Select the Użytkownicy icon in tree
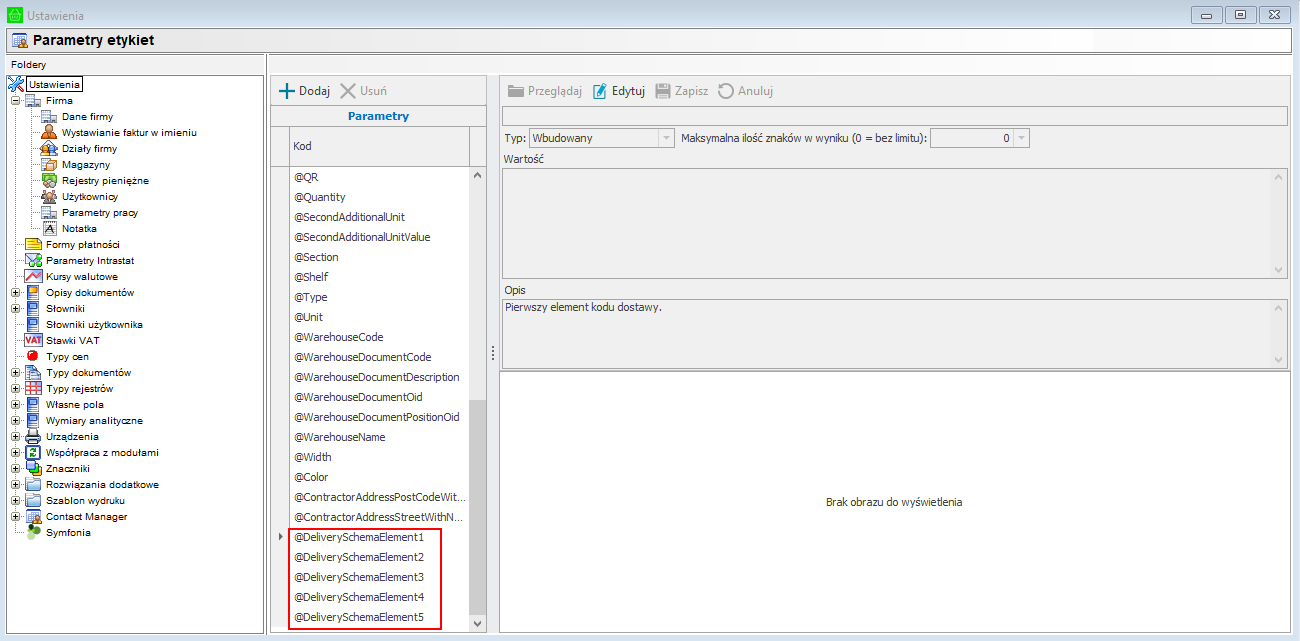The height and width of the screenshot is (641, 1300). point(49,197)
